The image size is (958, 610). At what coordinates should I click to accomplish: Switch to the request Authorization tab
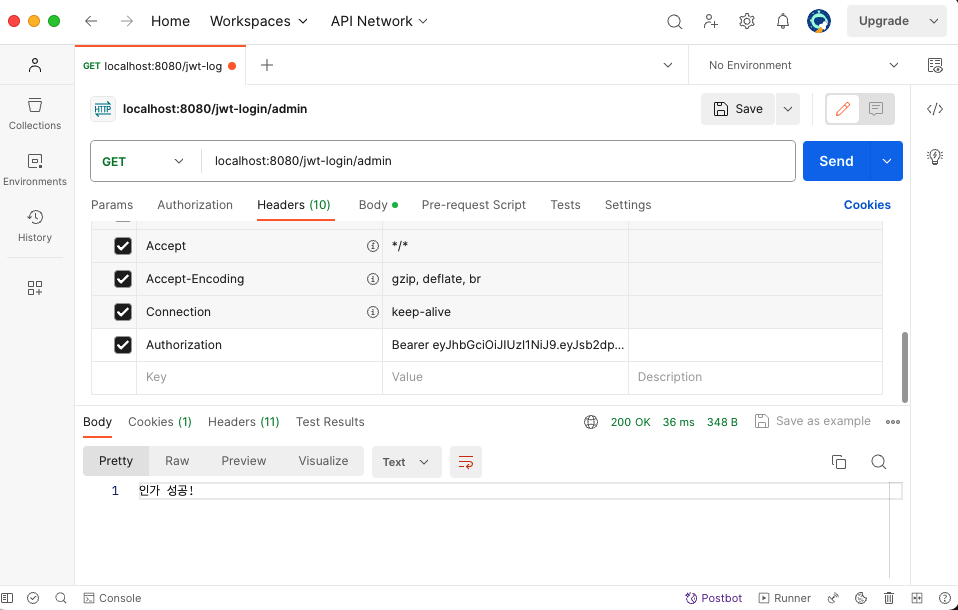coord(195,205)
